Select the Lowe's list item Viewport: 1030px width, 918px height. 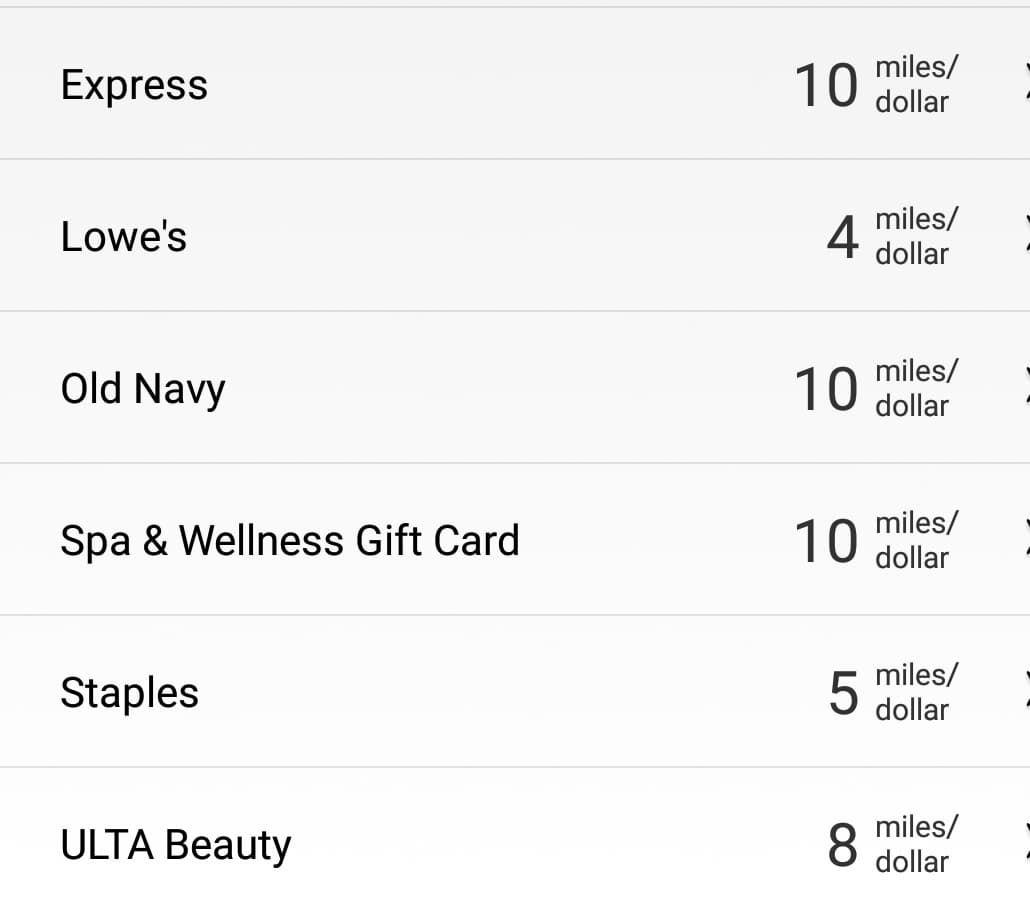tap(124, 238)
